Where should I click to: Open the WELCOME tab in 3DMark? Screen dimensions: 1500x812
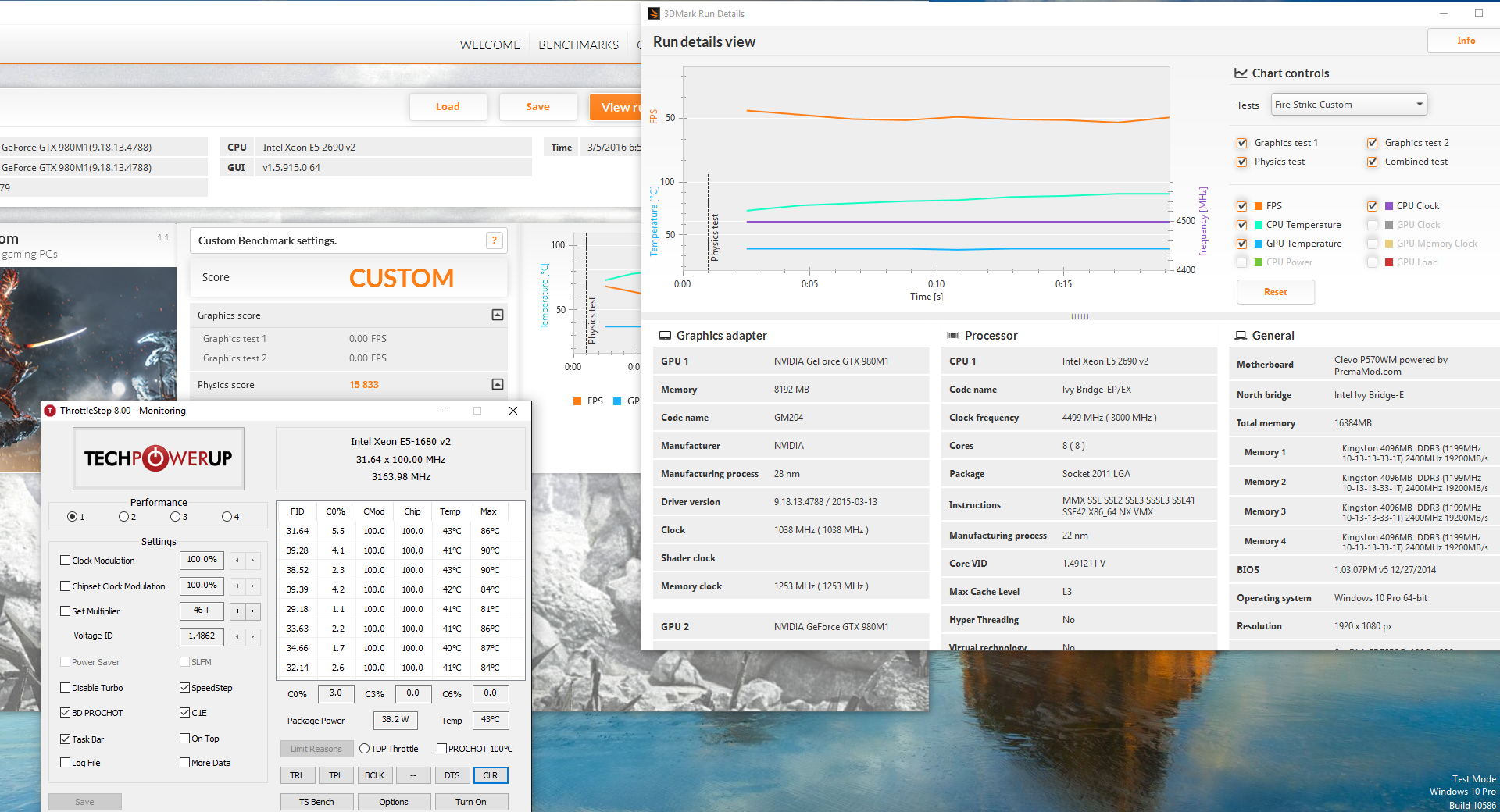coord(490,45)
